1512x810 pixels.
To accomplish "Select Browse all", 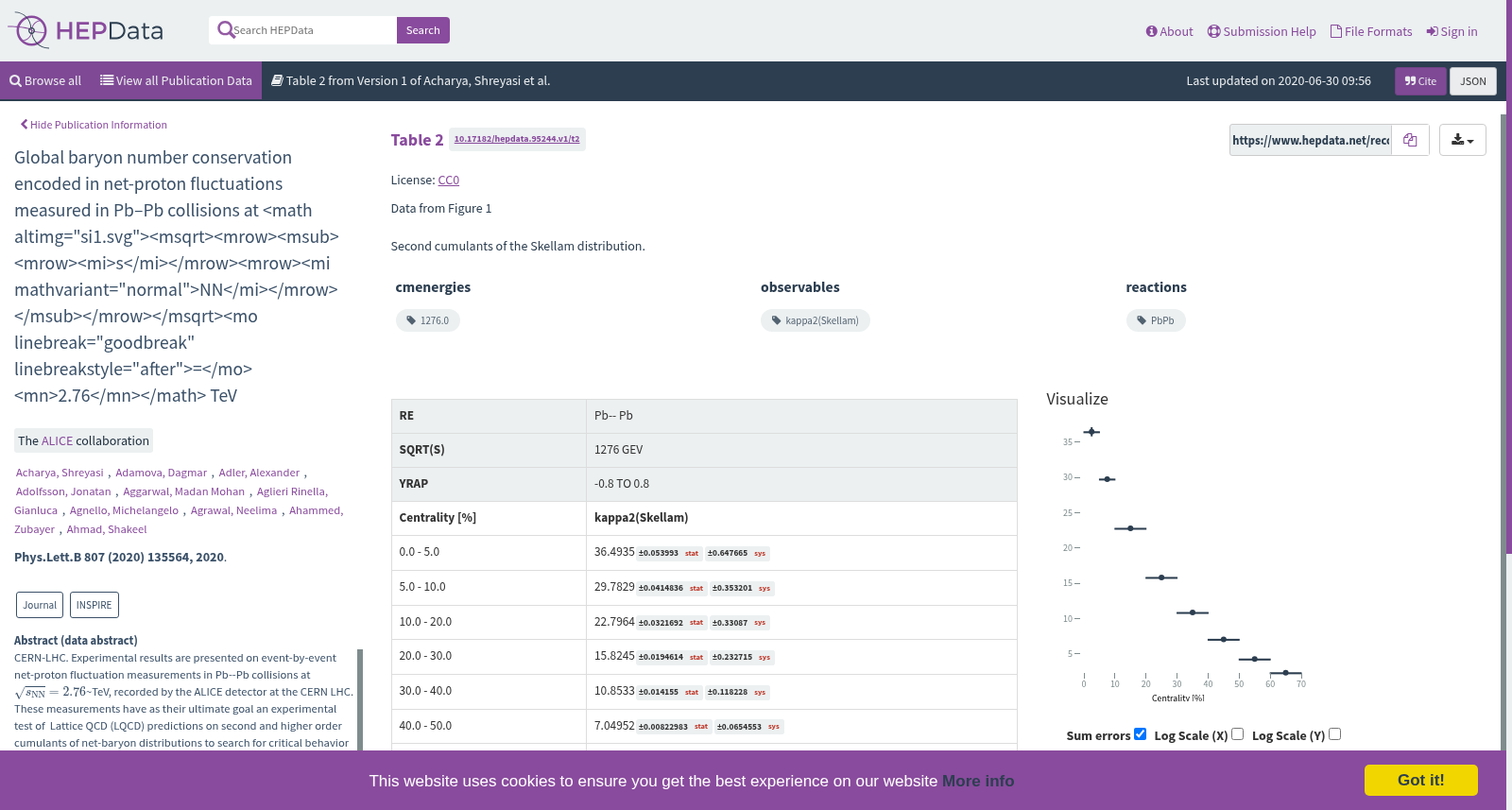I will click(x=45, y=81).
